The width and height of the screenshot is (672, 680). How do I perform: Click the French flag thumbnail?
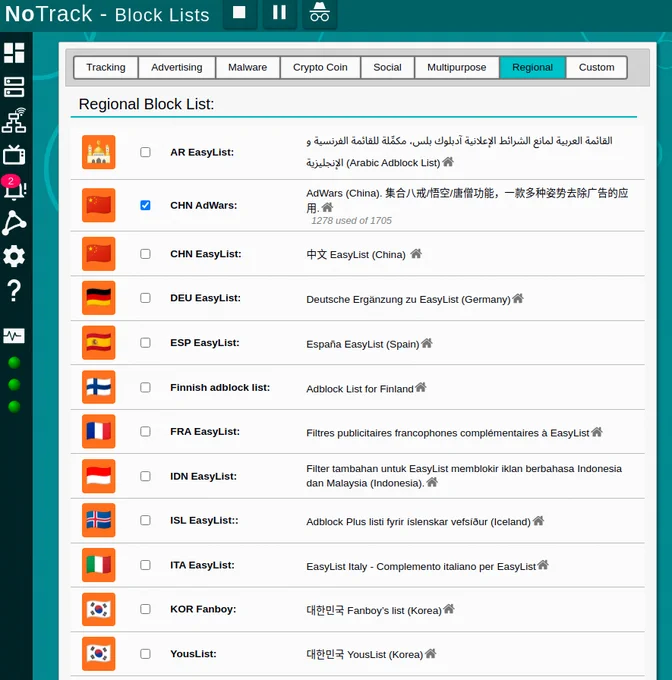[x=99, y=432]
